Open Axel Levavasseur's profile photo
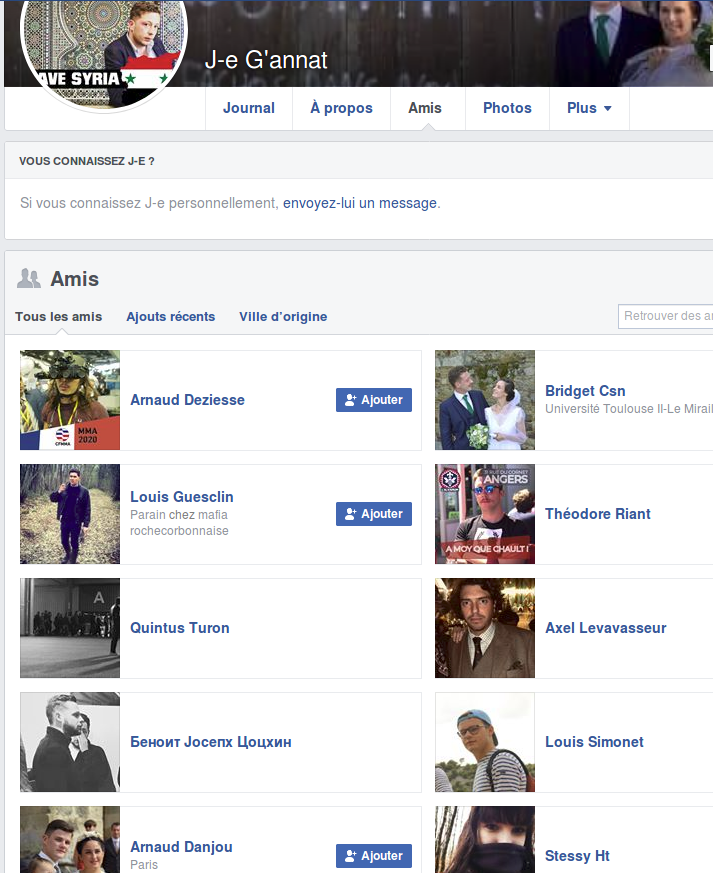This screenshot has height=873, width=713. (485, 628)
